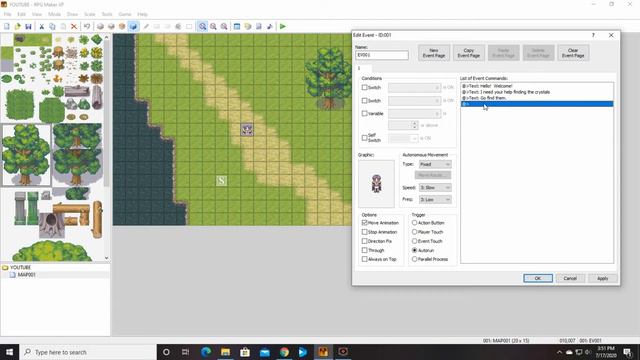Screen dimensions: 640x360
Task: Click the Clear Event Page button
Action: 573,53
